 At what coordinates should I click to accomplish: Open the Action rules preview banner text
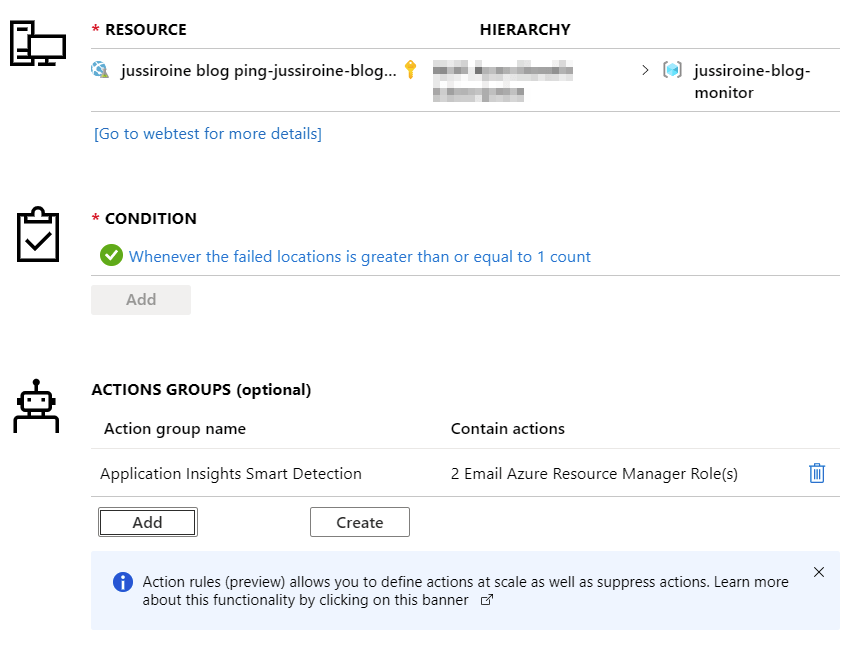click(465, 591)
